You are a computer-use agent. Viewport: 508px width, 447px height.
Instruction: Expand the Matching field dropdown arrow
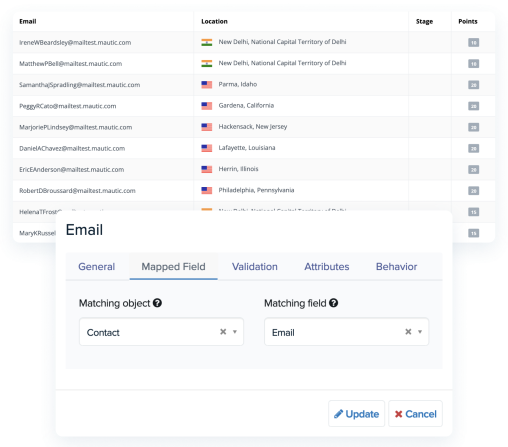tap(420, 332)
